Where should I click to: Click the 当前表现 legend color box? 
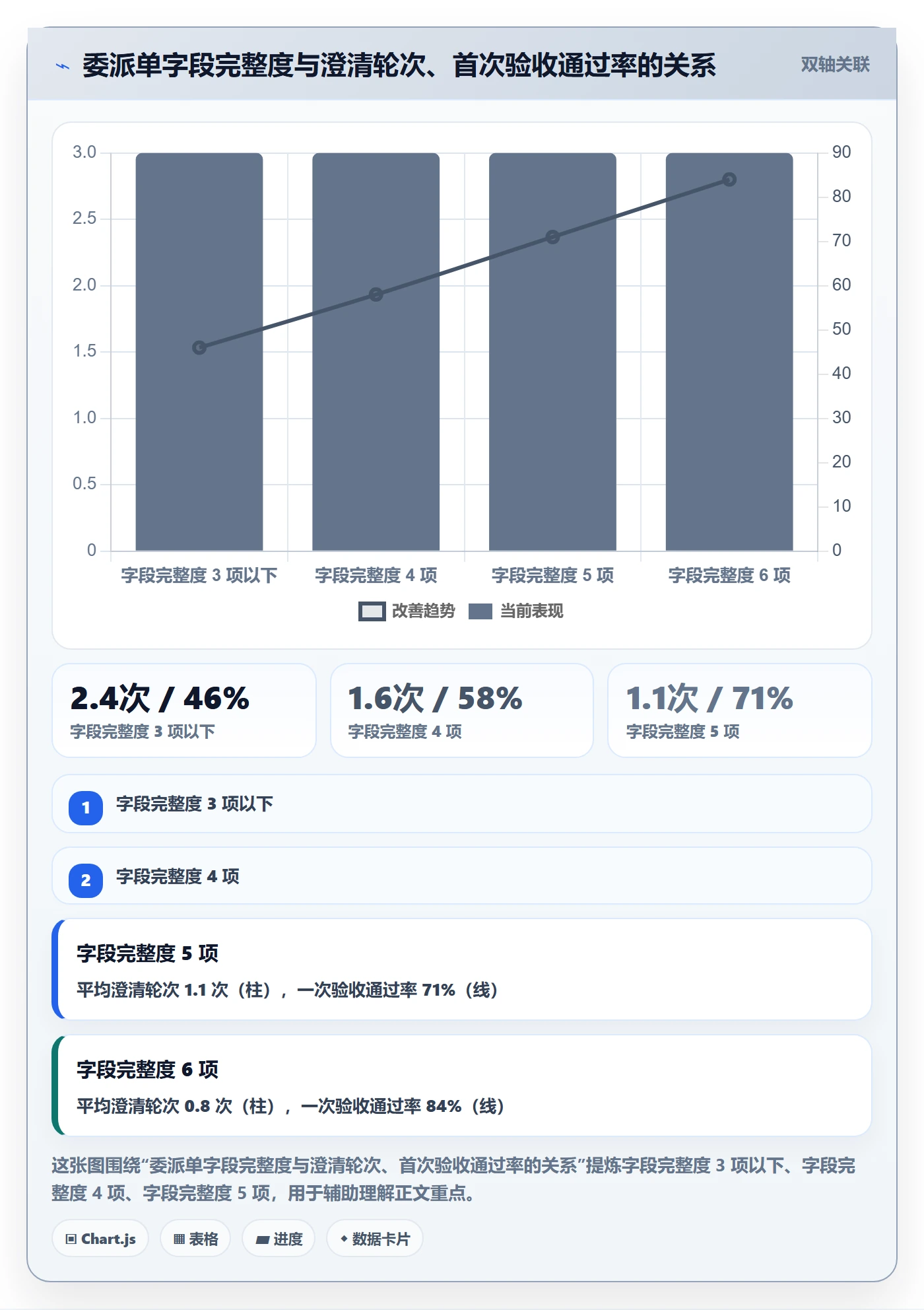480,611
